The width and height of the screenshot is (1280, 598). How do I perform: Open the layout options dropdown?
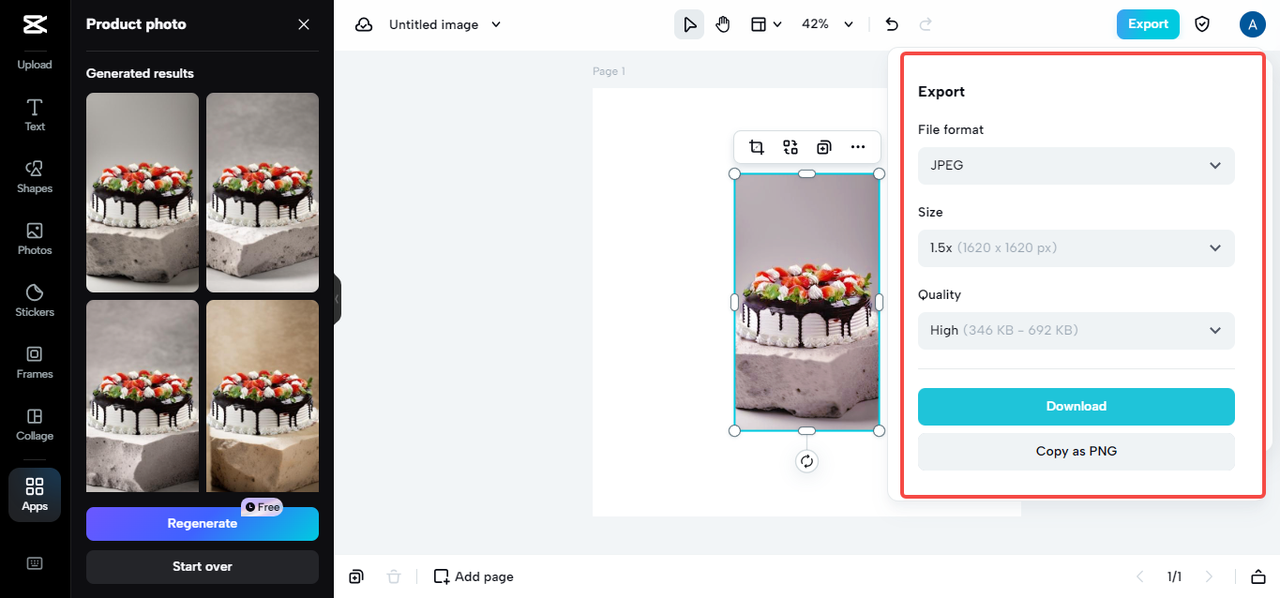[767, 24]
